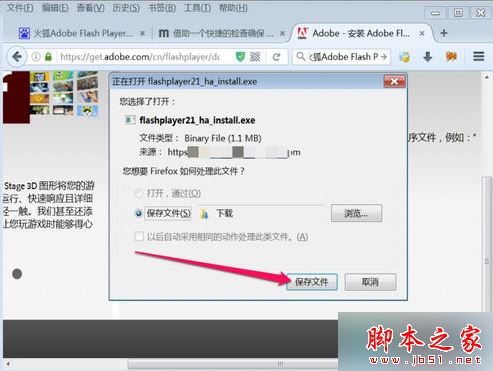Open the 文件(F) menu

pyautogui.click(x=20, y=8)
